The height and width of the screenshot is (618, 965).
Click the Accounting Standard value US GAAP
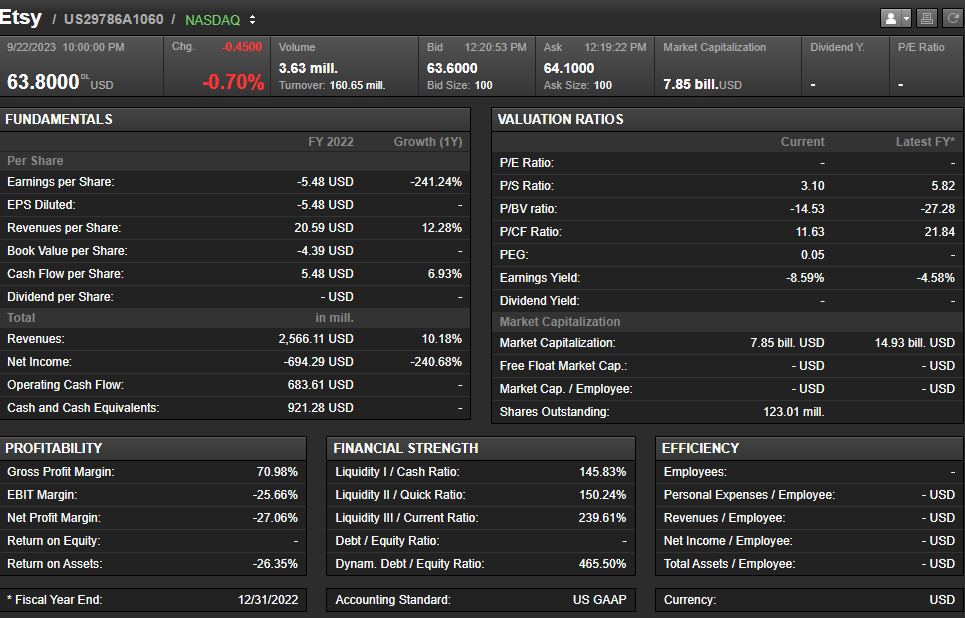tap(599, 600)
